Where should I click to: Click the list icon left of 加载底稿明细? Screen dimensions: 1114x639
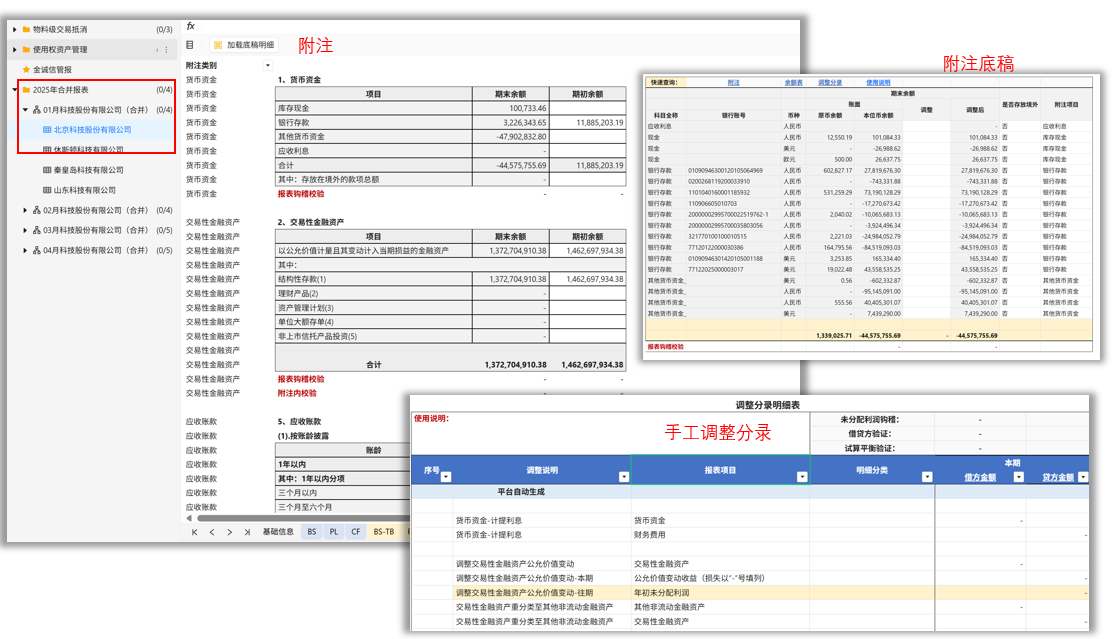pyautogui.click(x=190, y=45)
